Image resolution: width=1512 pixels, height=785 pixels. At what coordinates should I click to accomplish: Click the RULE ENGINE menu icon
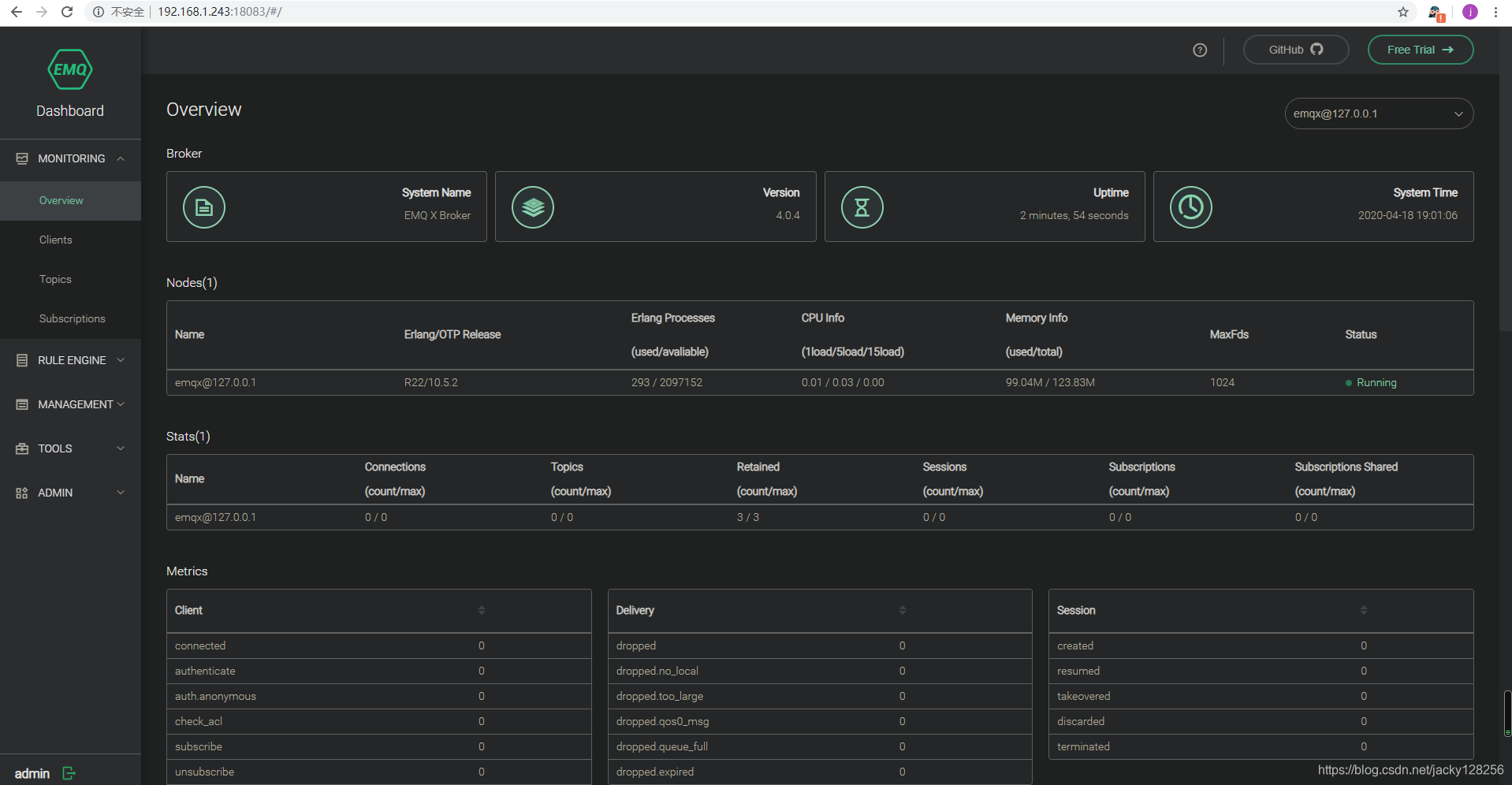22,360
